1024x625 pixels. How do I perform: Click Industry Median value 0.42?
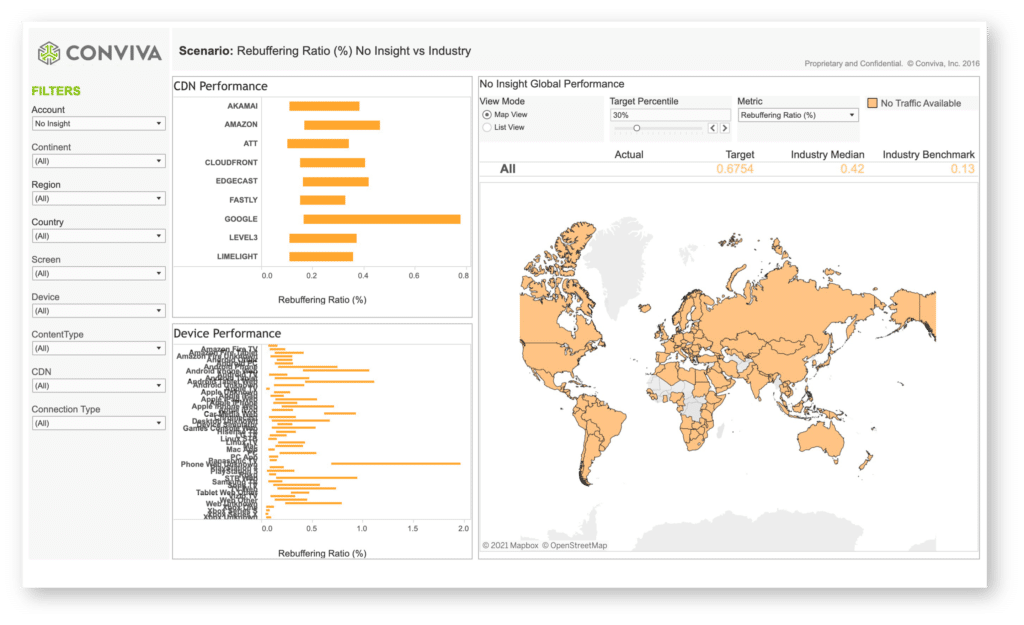pyautogui.click(x=852, y=169)
